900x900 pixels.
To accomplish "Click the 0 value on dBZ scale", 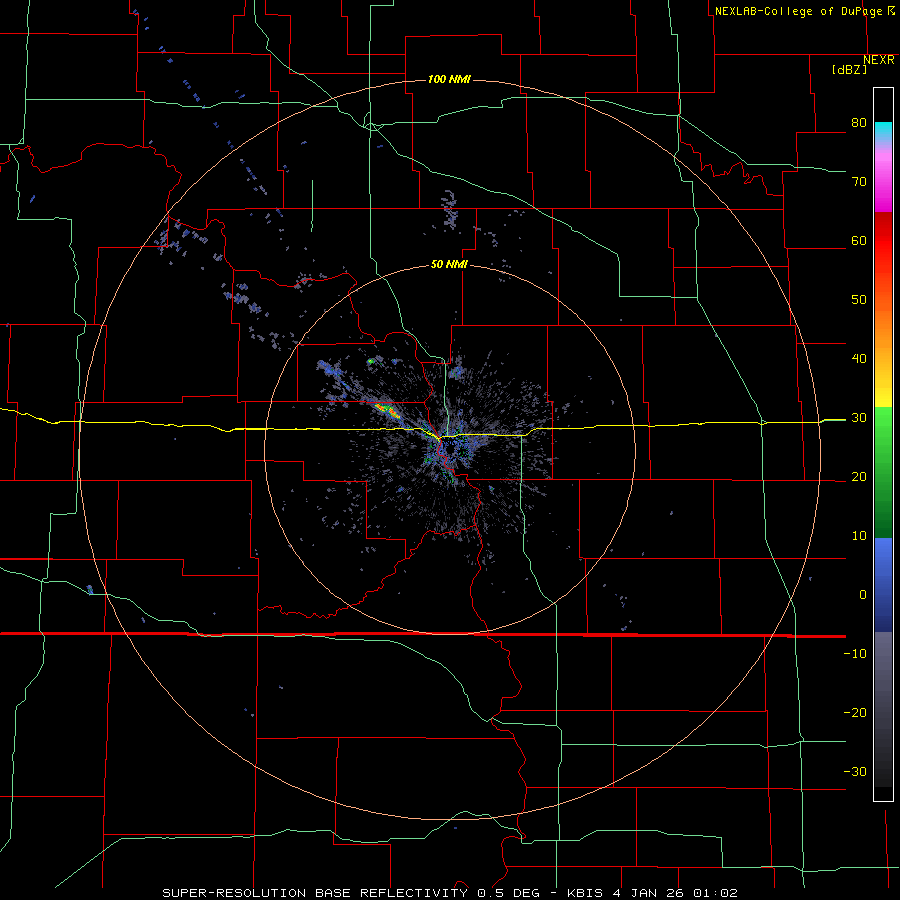I will pos(863,595).
